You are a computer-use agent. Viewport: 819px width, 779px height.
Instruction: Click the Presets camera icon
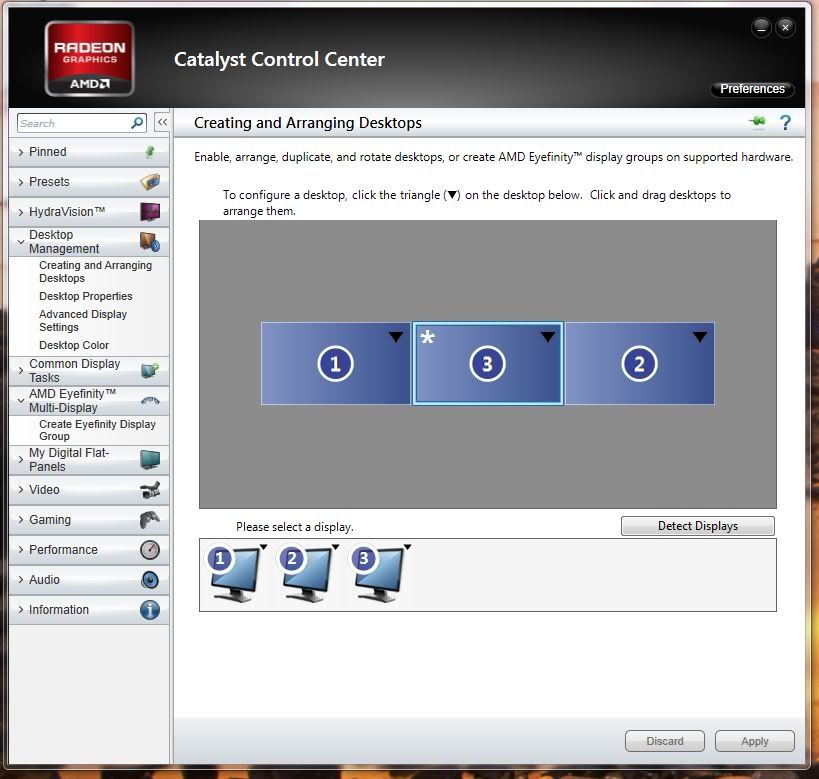tap(150, 182)
